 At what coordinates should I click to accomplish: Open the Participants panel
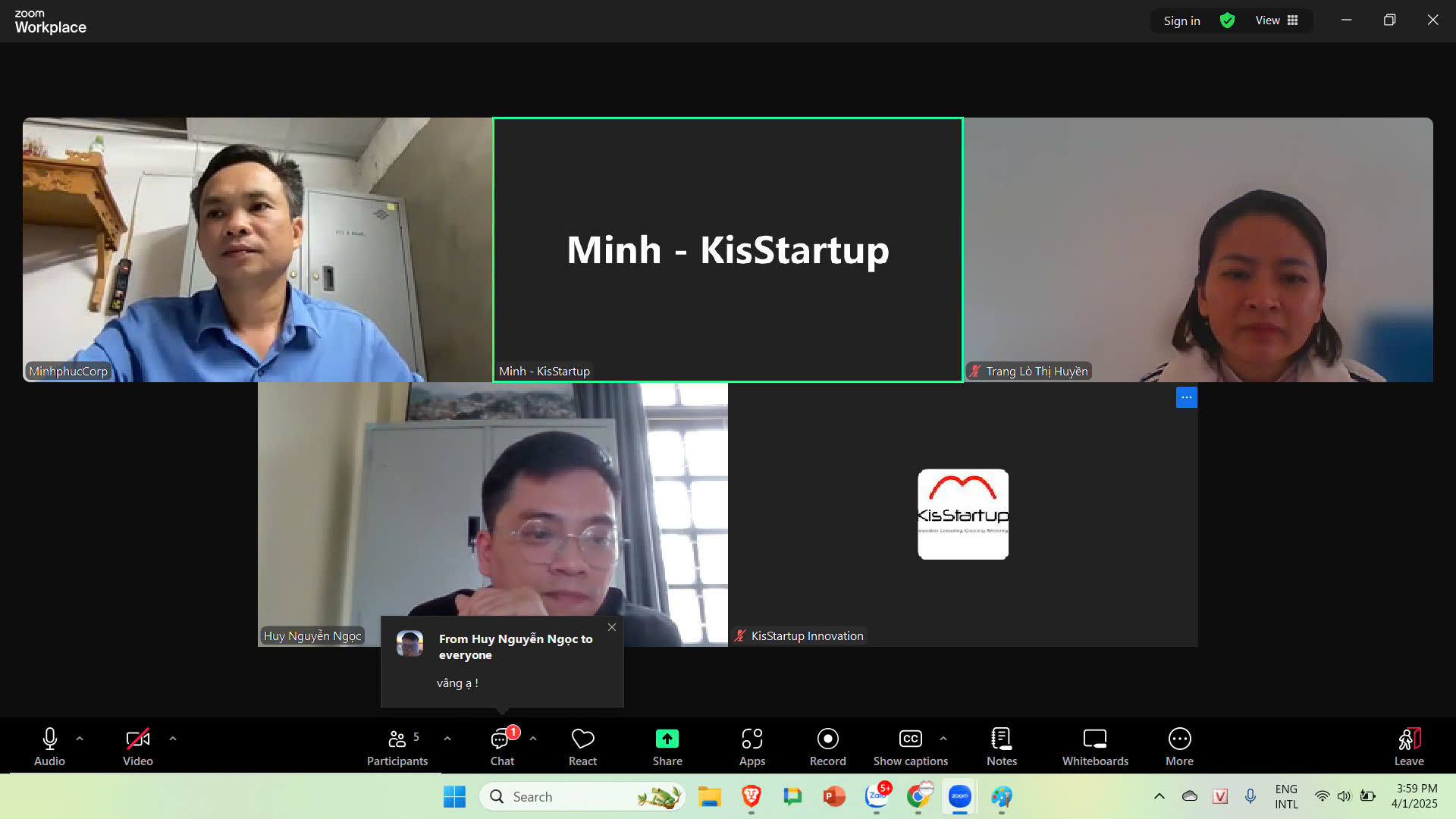397,747
